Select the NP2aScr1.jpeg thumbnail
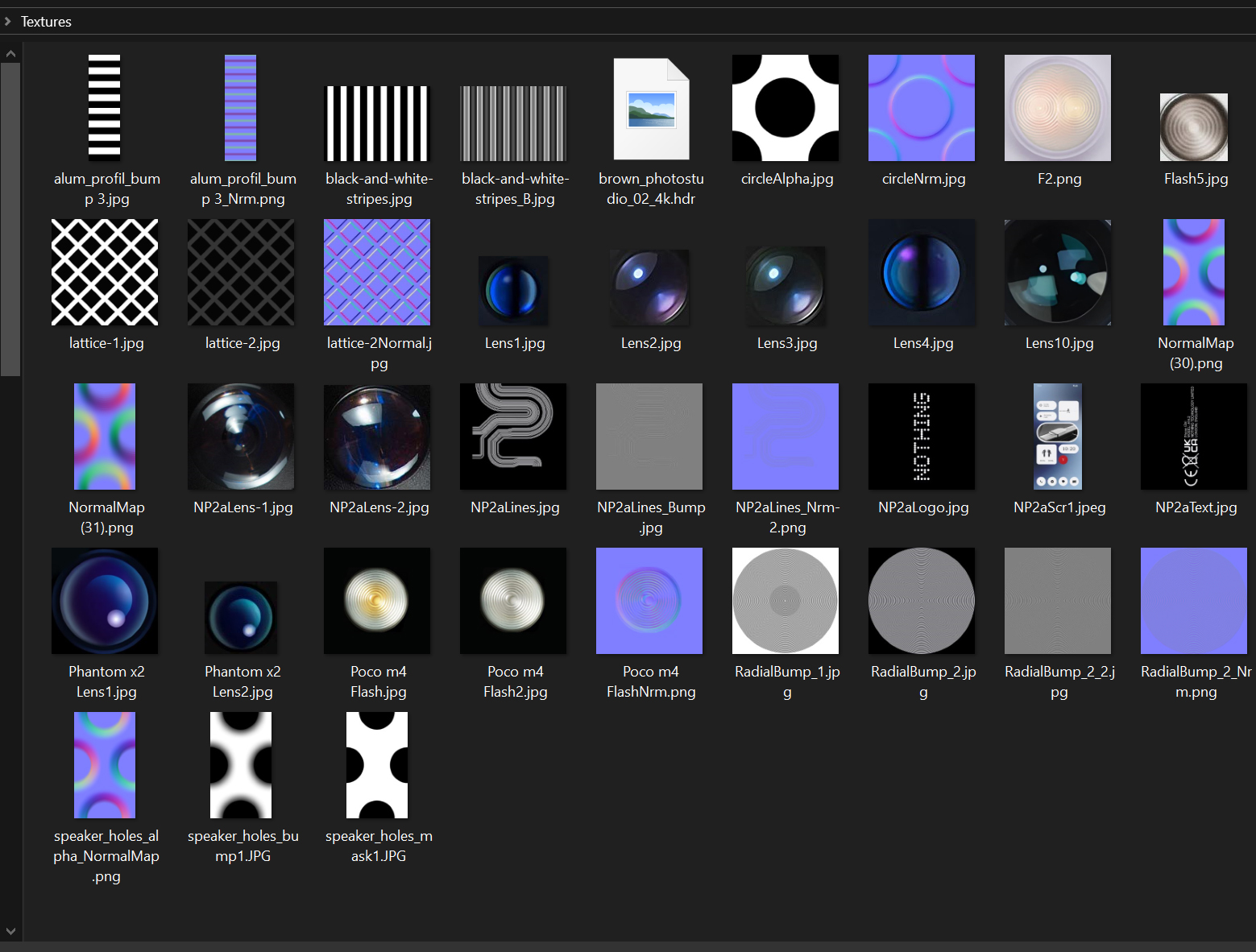The width and height of the screenshot is (1256, 952). click(x=1058, y=437)
